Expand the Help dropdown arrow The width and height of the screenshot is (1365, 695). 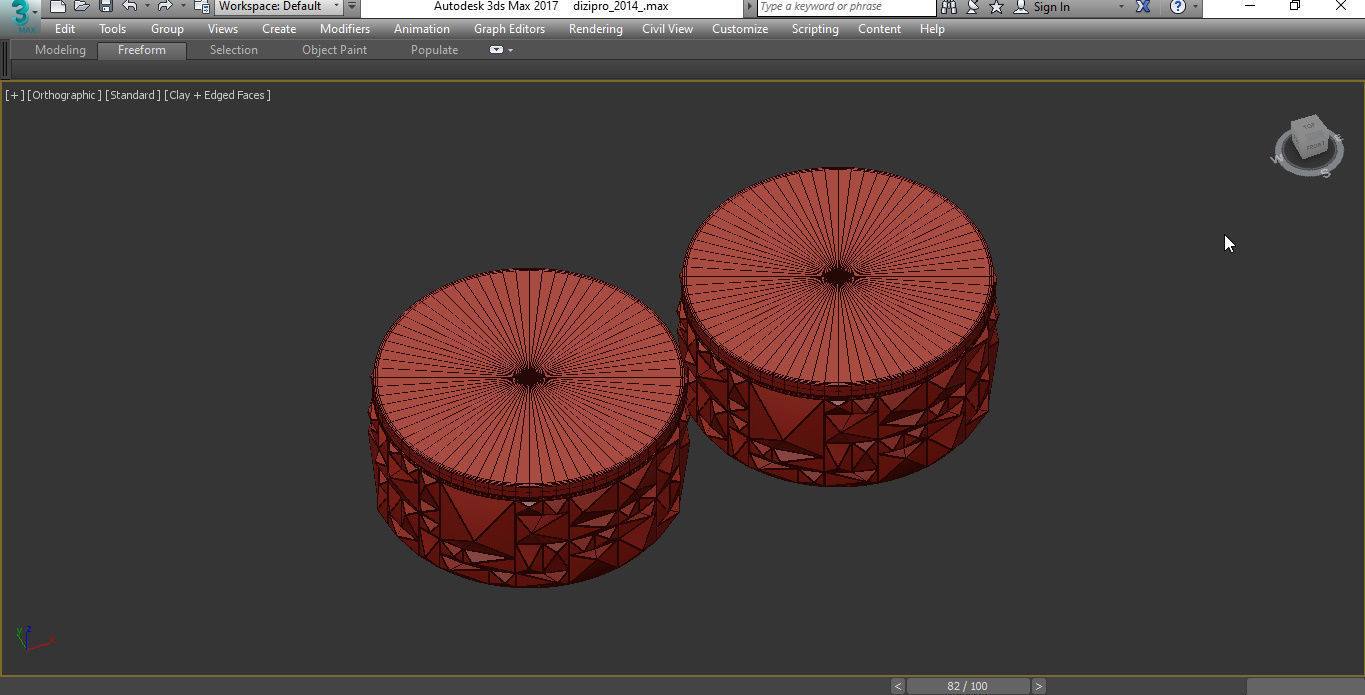(1195, 7)
